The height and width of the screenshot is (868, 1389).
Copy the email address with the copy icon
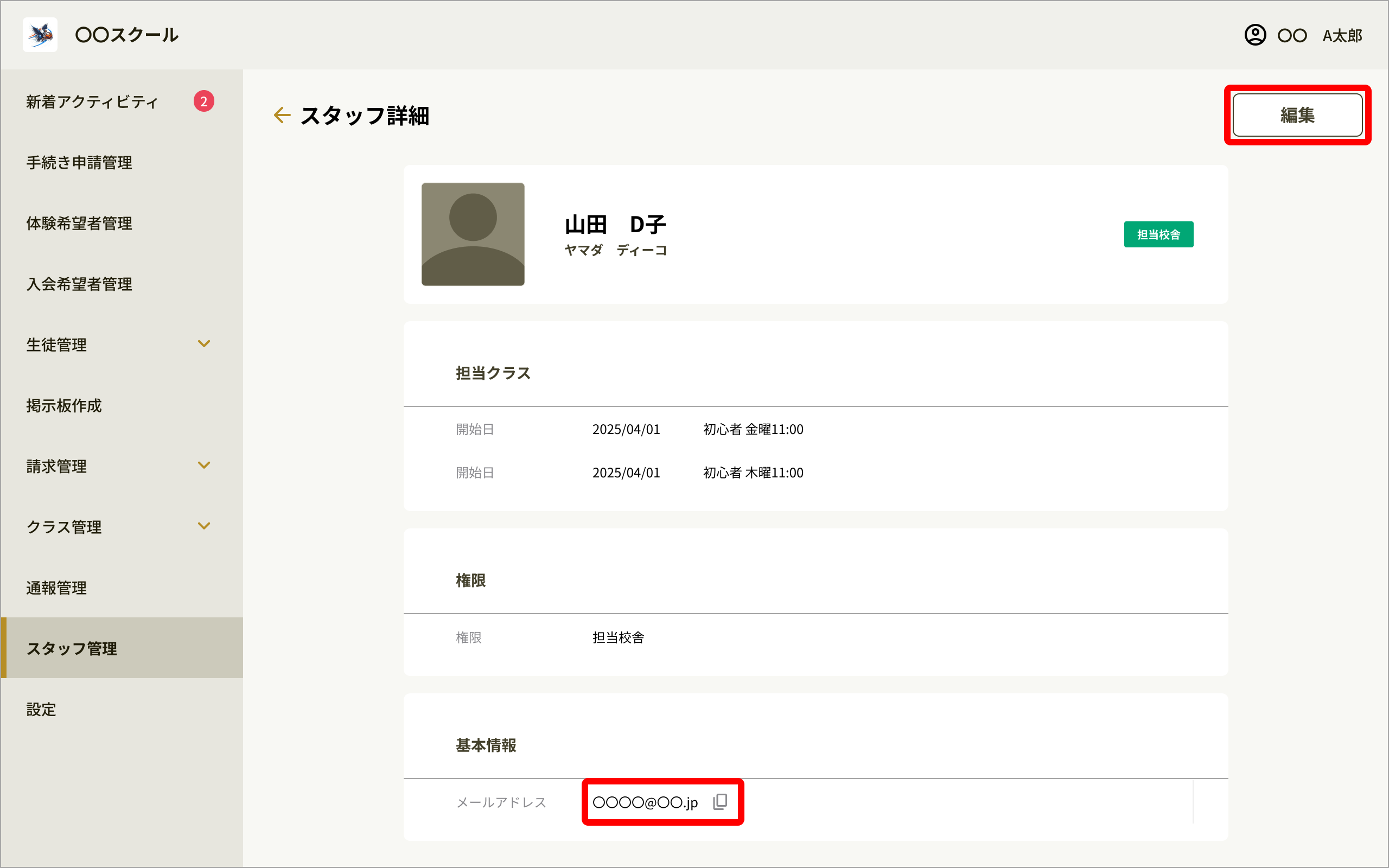pos(721,802)
